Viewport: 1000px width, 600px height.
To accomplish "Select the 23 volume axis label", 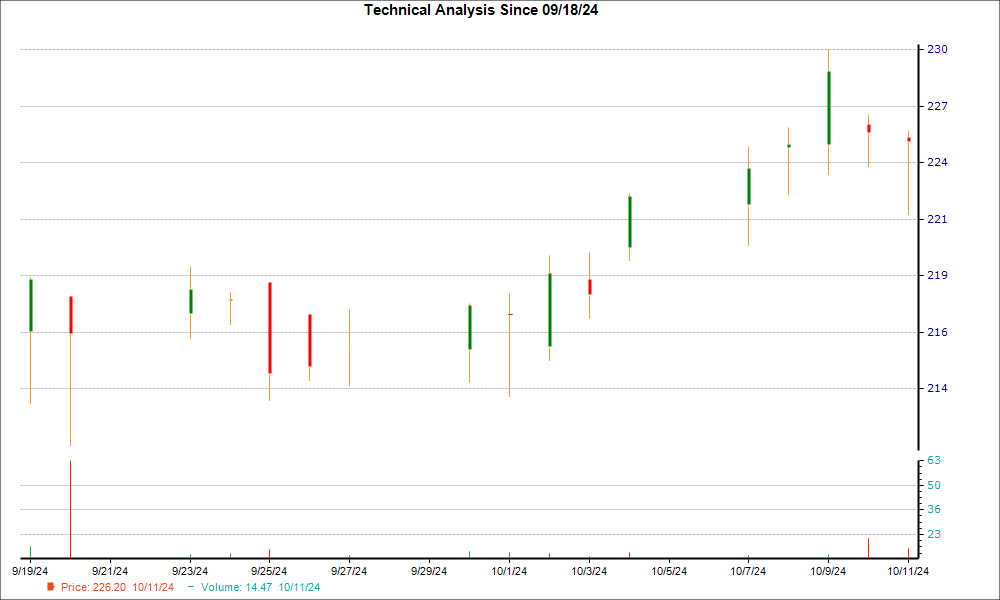I will [934, 534].
